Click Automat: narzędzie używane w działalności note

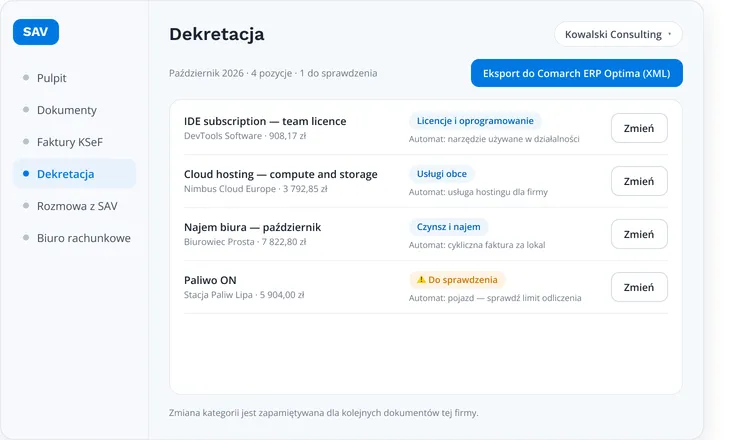[x=494, y=139]
